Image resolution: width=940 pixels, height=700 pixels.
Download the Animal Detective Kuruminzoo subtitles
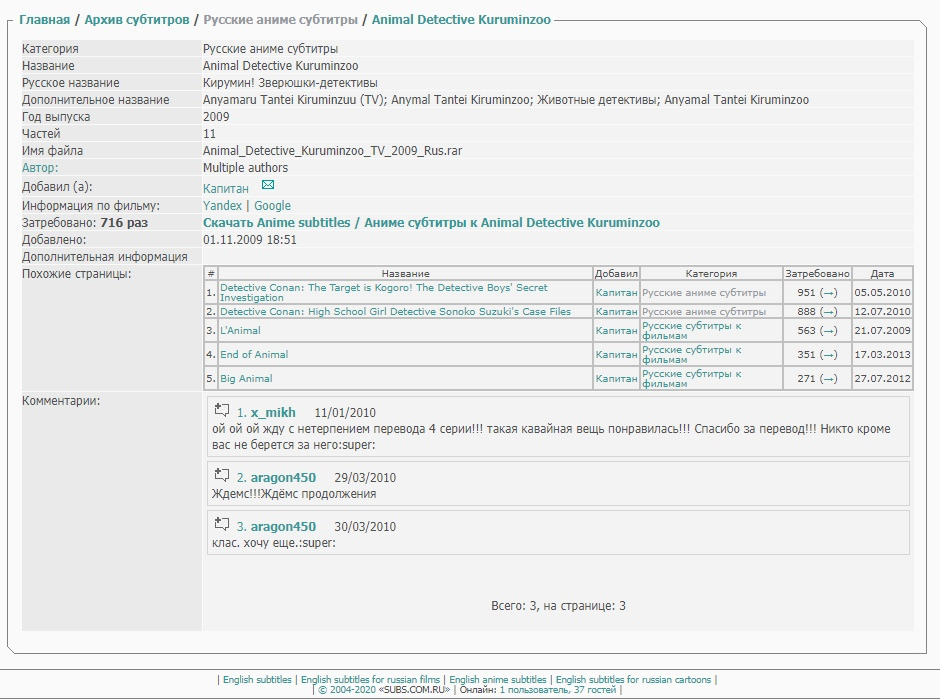coord(431,223)
